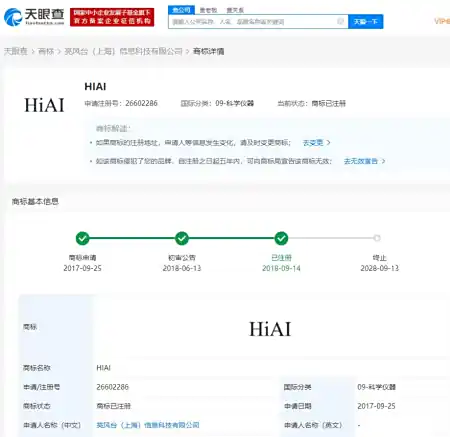Click the green check for 商标申请 step

tap(82, 238)
